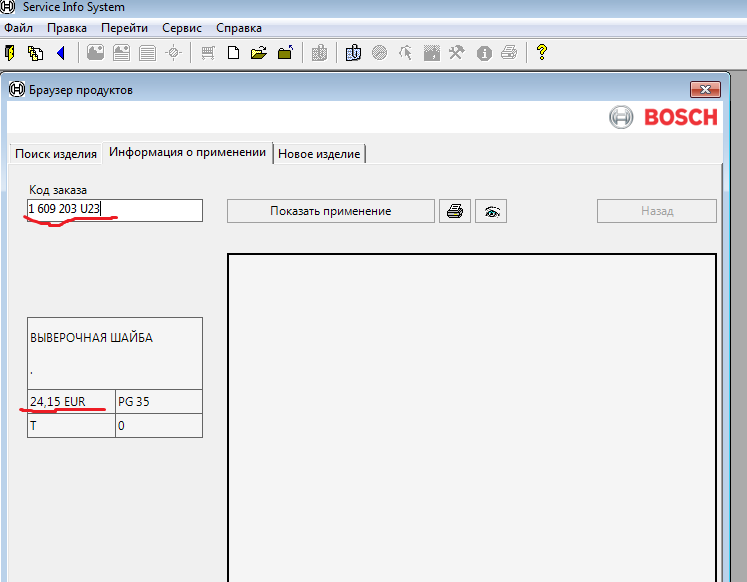Click the grayed printer icon in toolbar
747x582 pixels.
[509, 53]
